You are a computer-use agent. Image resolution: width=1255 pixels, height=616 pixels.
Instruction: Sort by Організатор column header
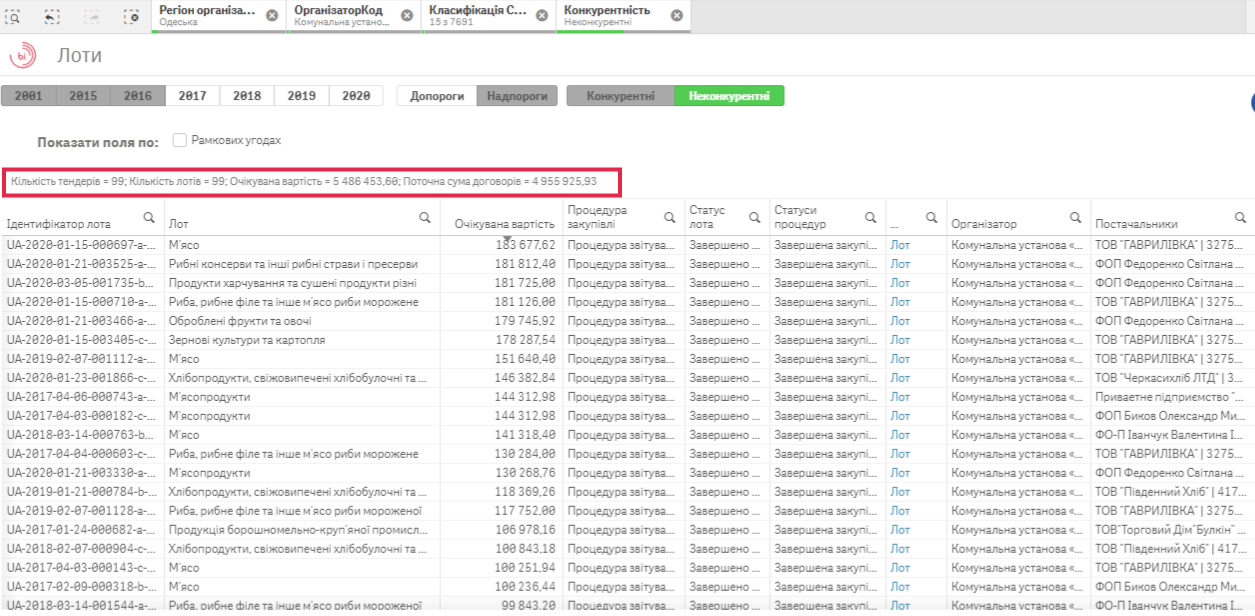click(983, 224)
